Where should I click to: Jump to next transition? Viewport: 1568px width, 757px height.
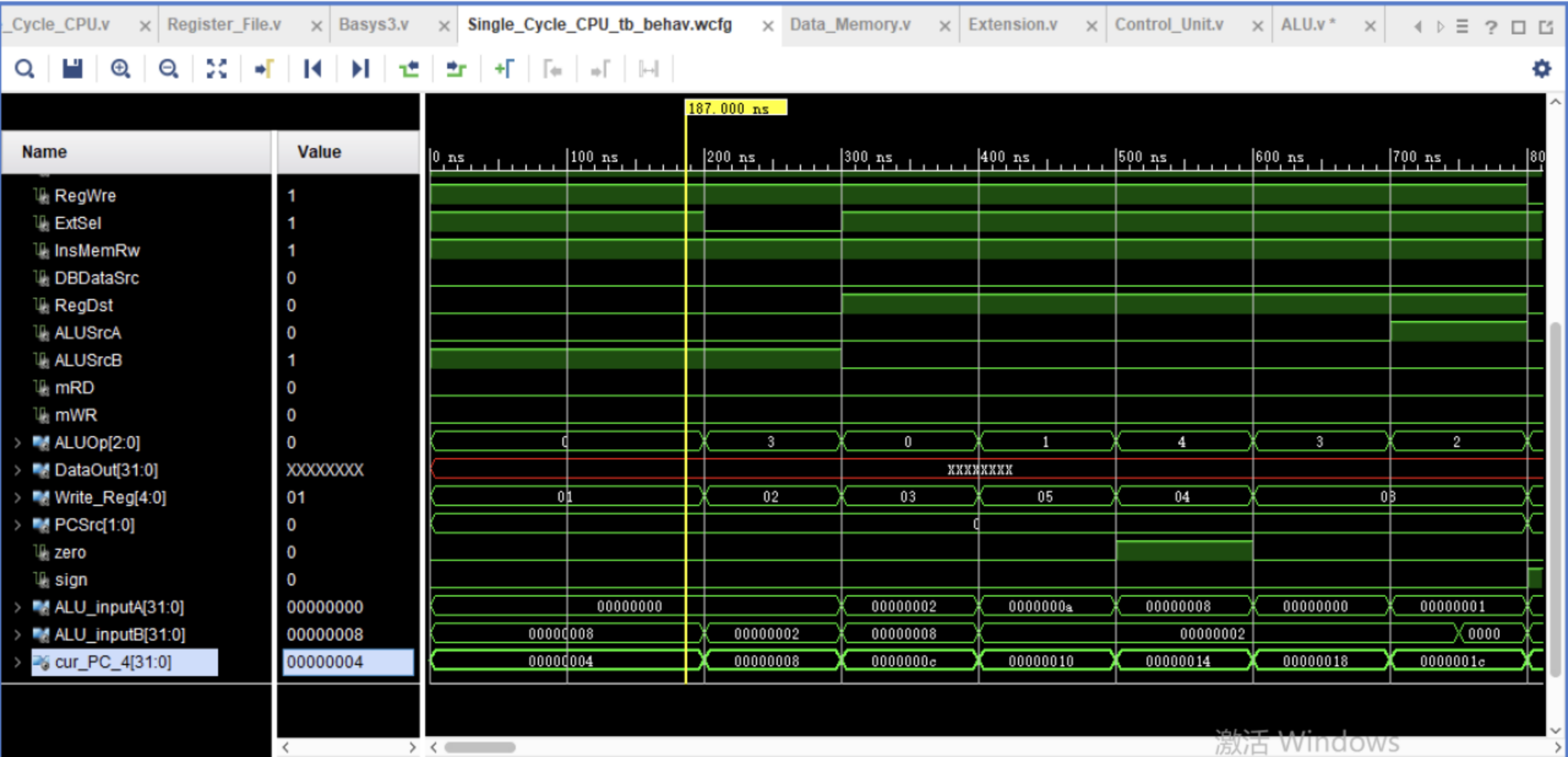(456, 69)
